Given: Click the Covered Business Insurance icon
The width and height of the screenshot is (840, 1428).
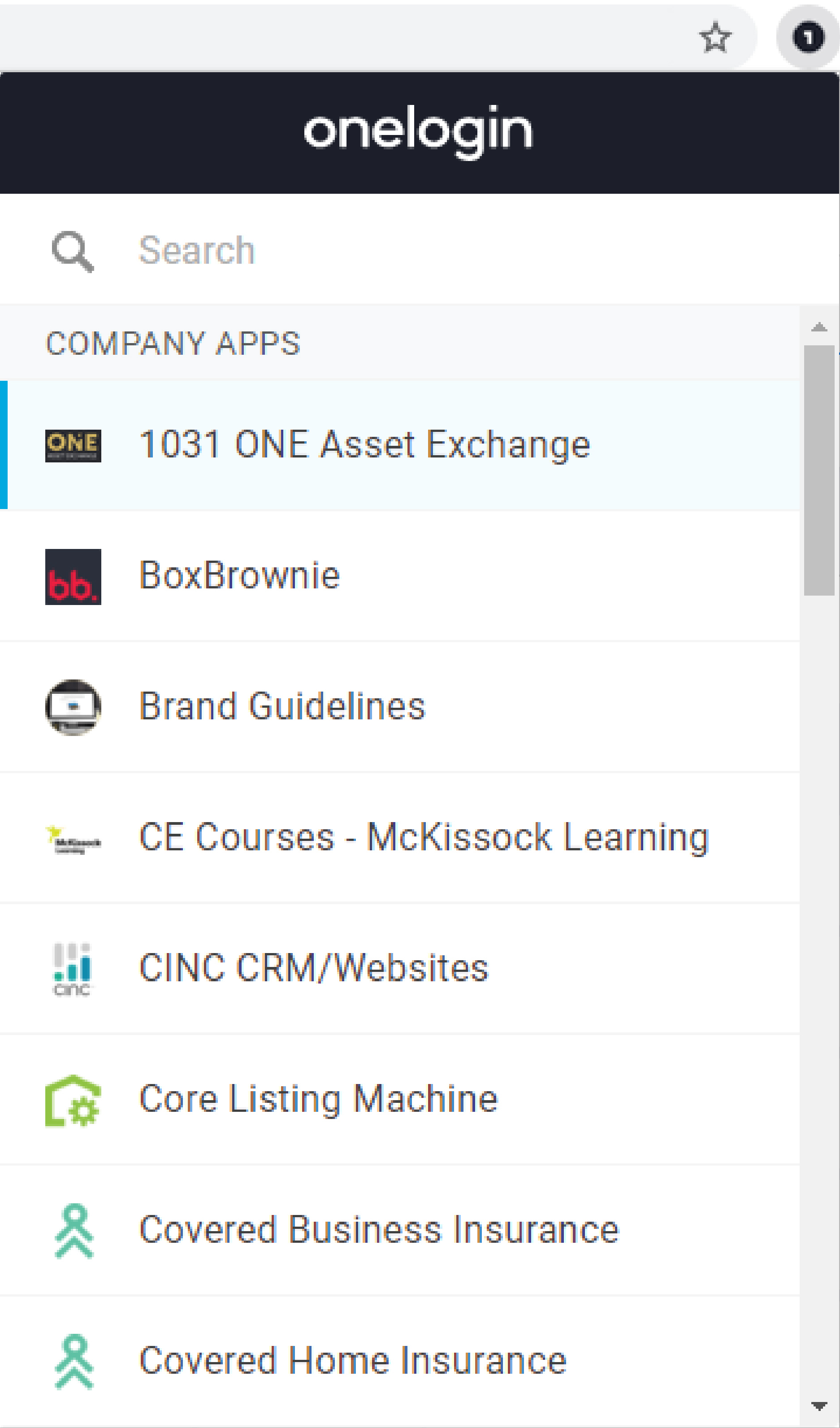Looking at the screenshot, I should coord(74,1231).
